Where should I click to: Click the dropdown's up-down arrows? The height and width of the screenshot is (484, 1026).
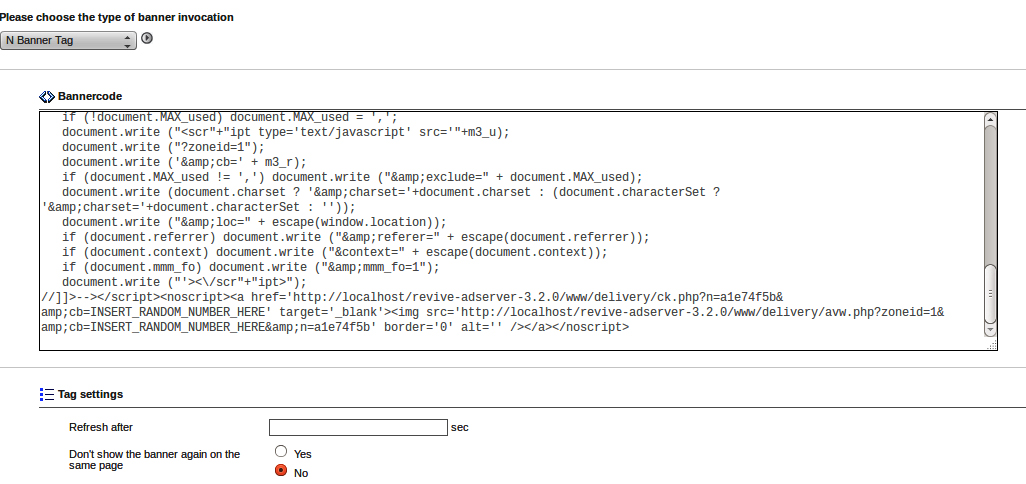pyautogui.click(x=127, y=40)
